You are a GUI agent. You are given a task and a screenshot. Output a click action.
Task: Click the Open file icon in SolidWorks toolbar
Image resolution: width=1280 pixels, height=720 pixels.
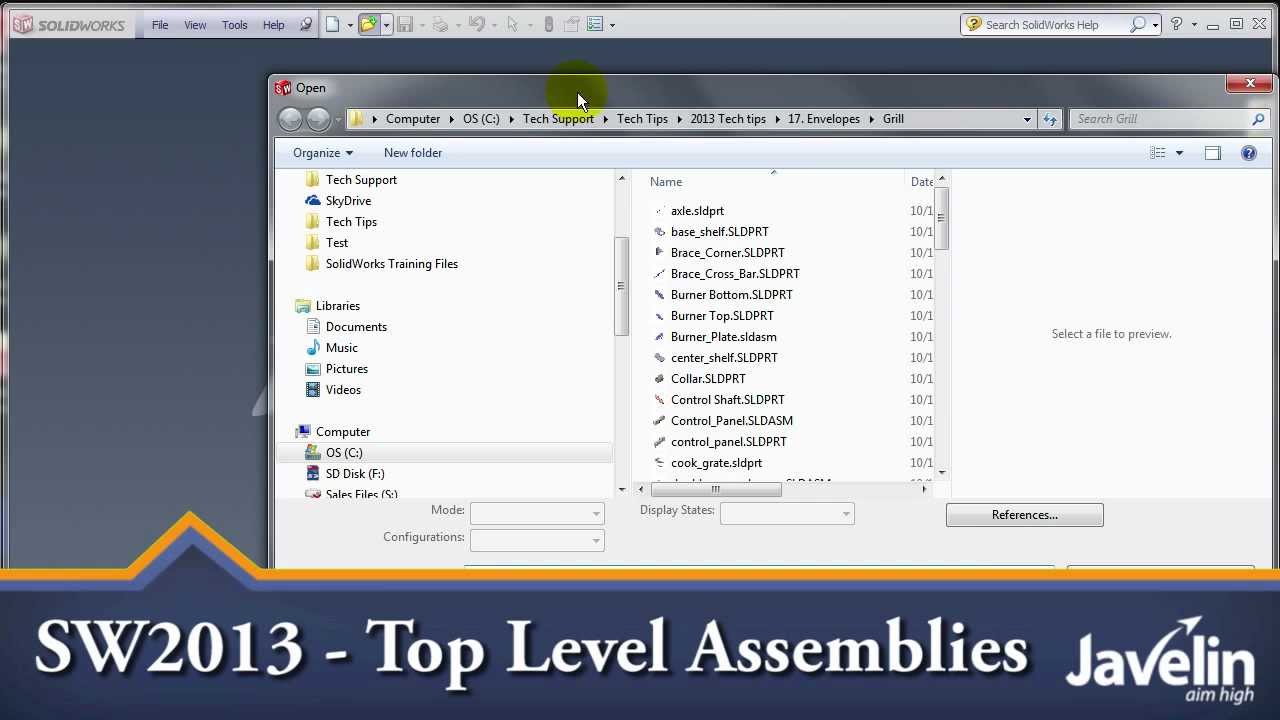[x=368, y=24]
